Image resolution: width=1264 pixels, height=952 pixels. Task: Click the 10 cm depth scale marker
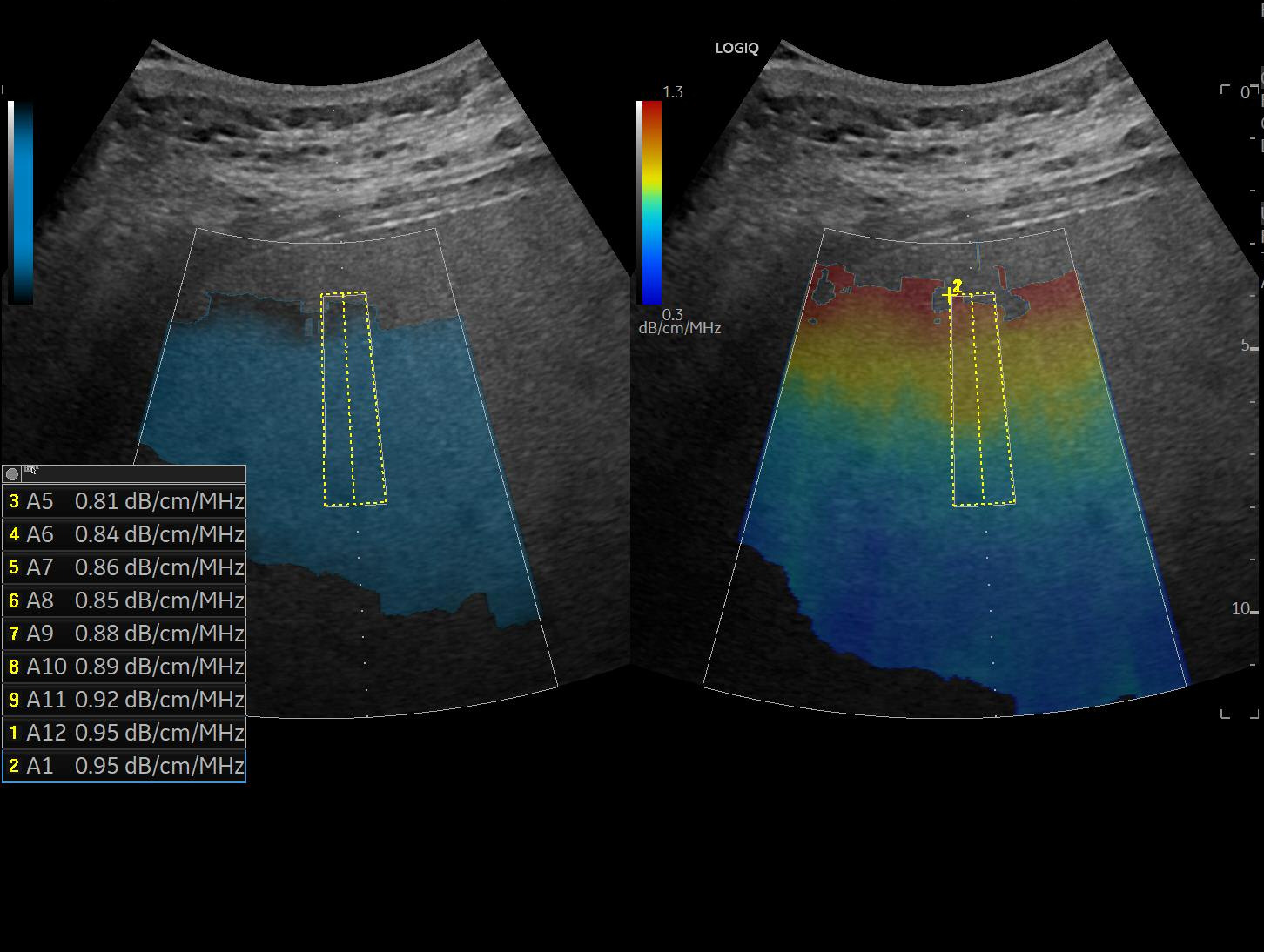point(1241,609)
